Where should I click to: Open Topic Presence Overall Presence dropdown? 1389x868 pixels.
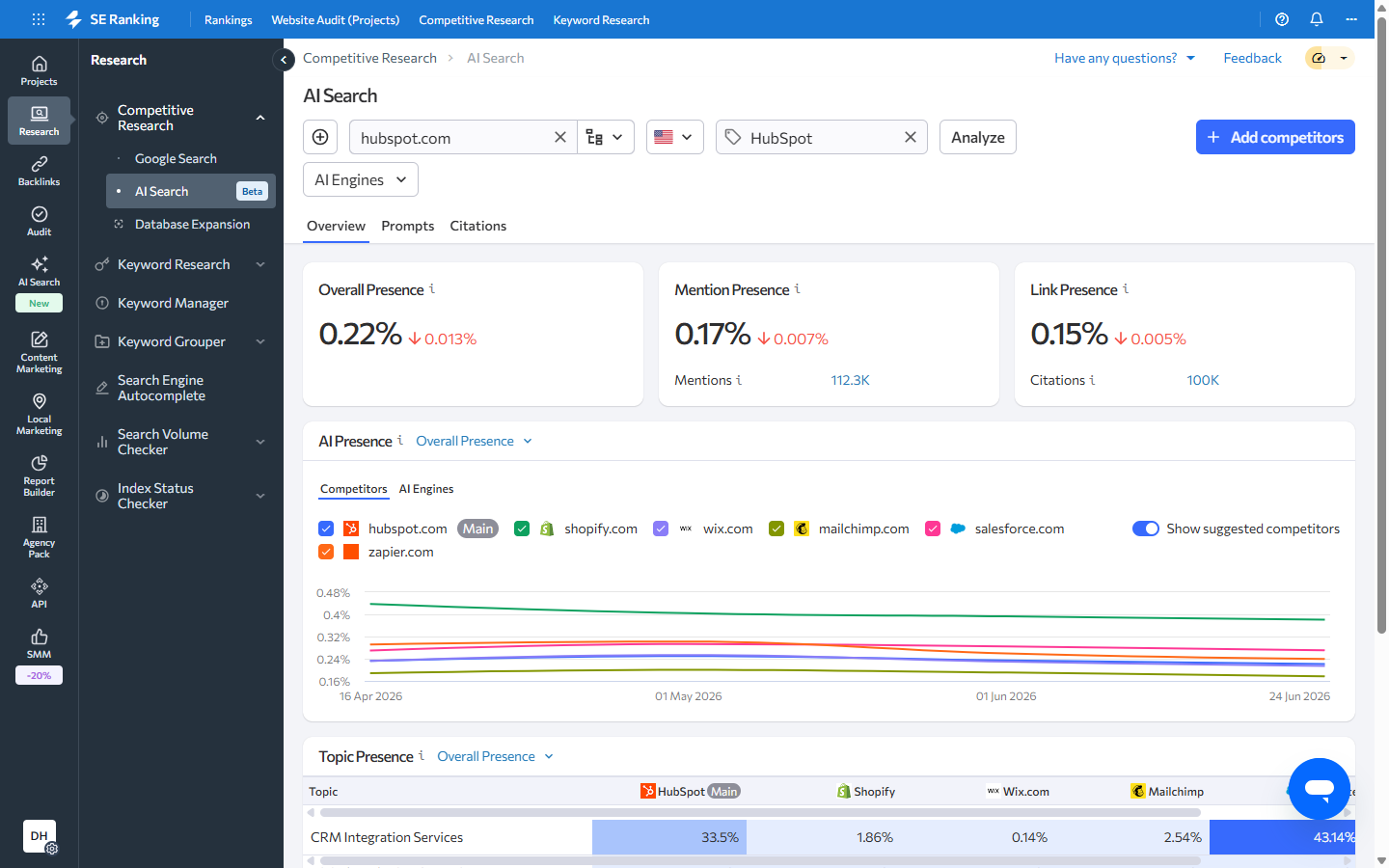(495, 756)
